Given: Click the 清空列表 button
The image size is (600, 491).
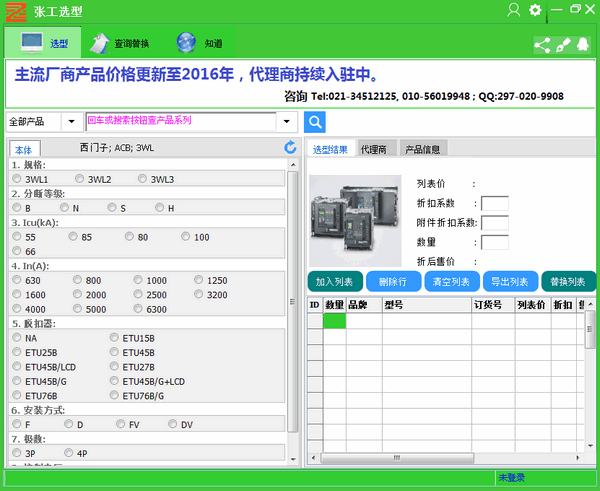Looking at the screenshot, I should click(452, 282).
